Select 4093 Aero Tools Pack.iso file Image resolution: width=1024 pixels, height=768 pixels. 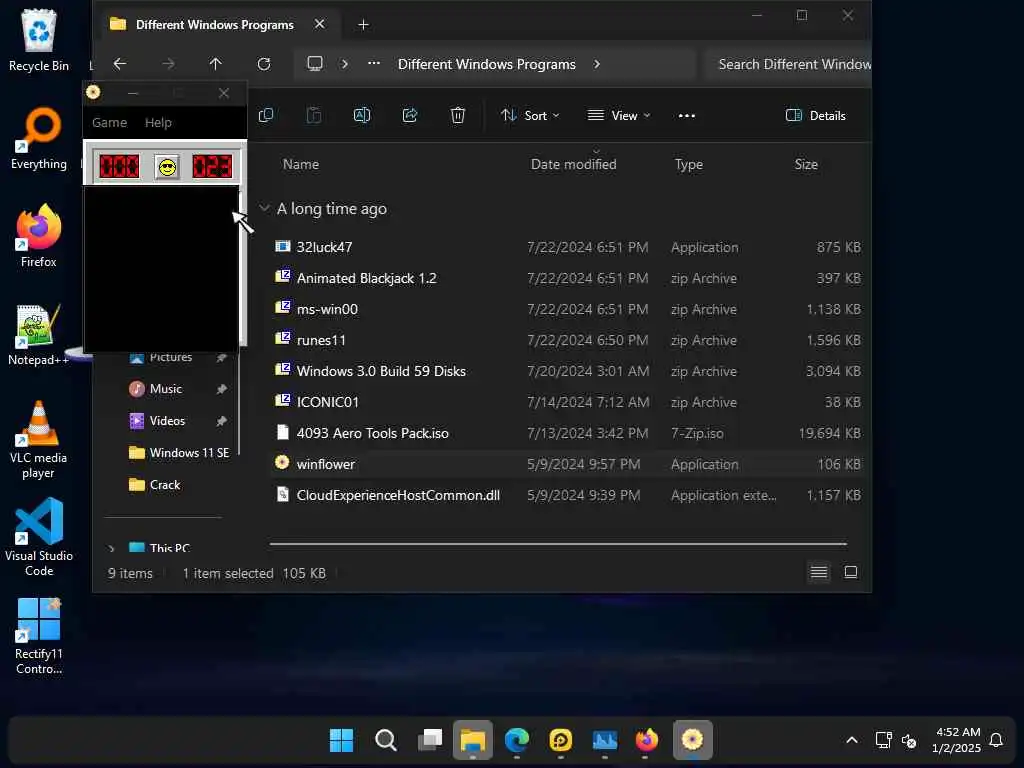click(566, 433)
